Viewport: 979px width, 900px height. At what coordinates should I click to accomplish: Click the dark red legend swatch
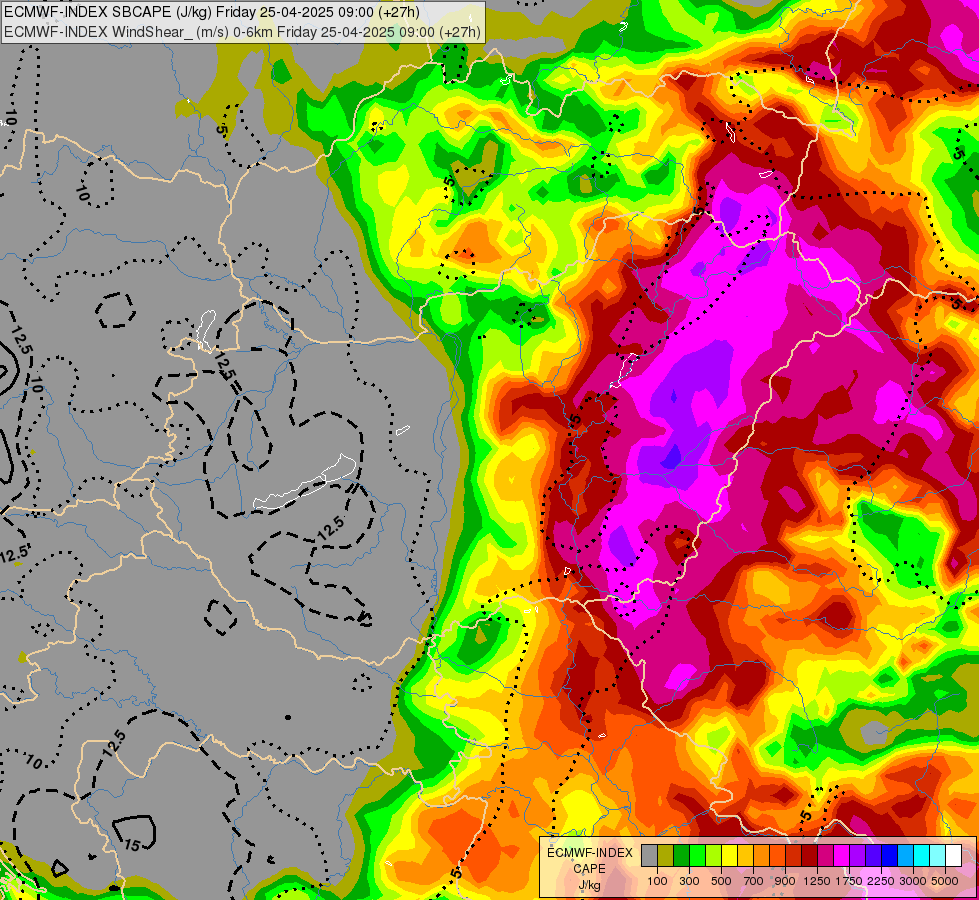coord(809,856)
